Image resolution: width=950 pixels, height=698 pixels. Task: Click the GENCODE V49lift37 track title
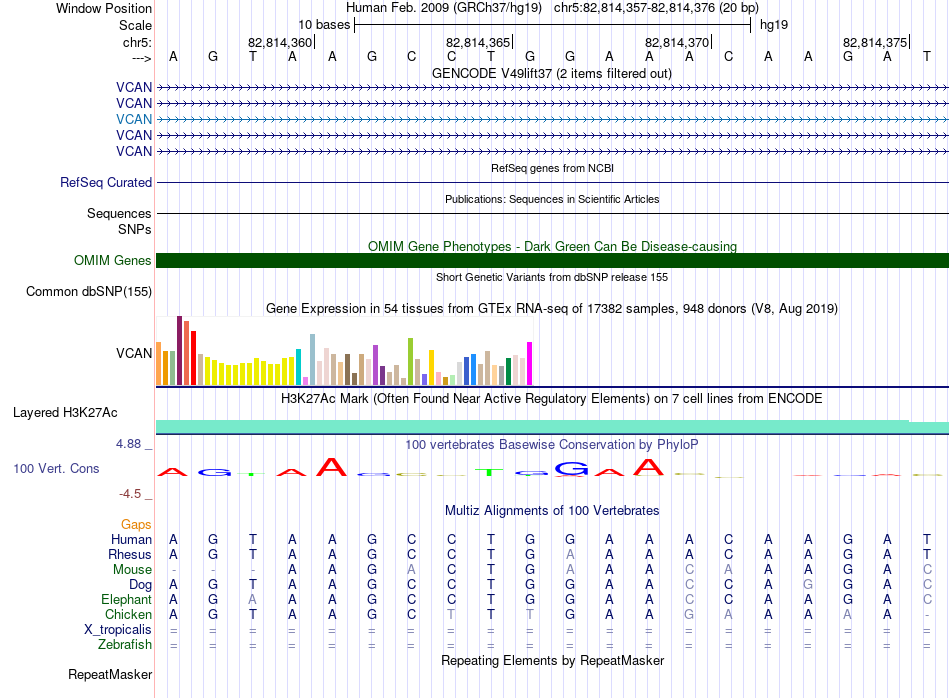point(552,73)
